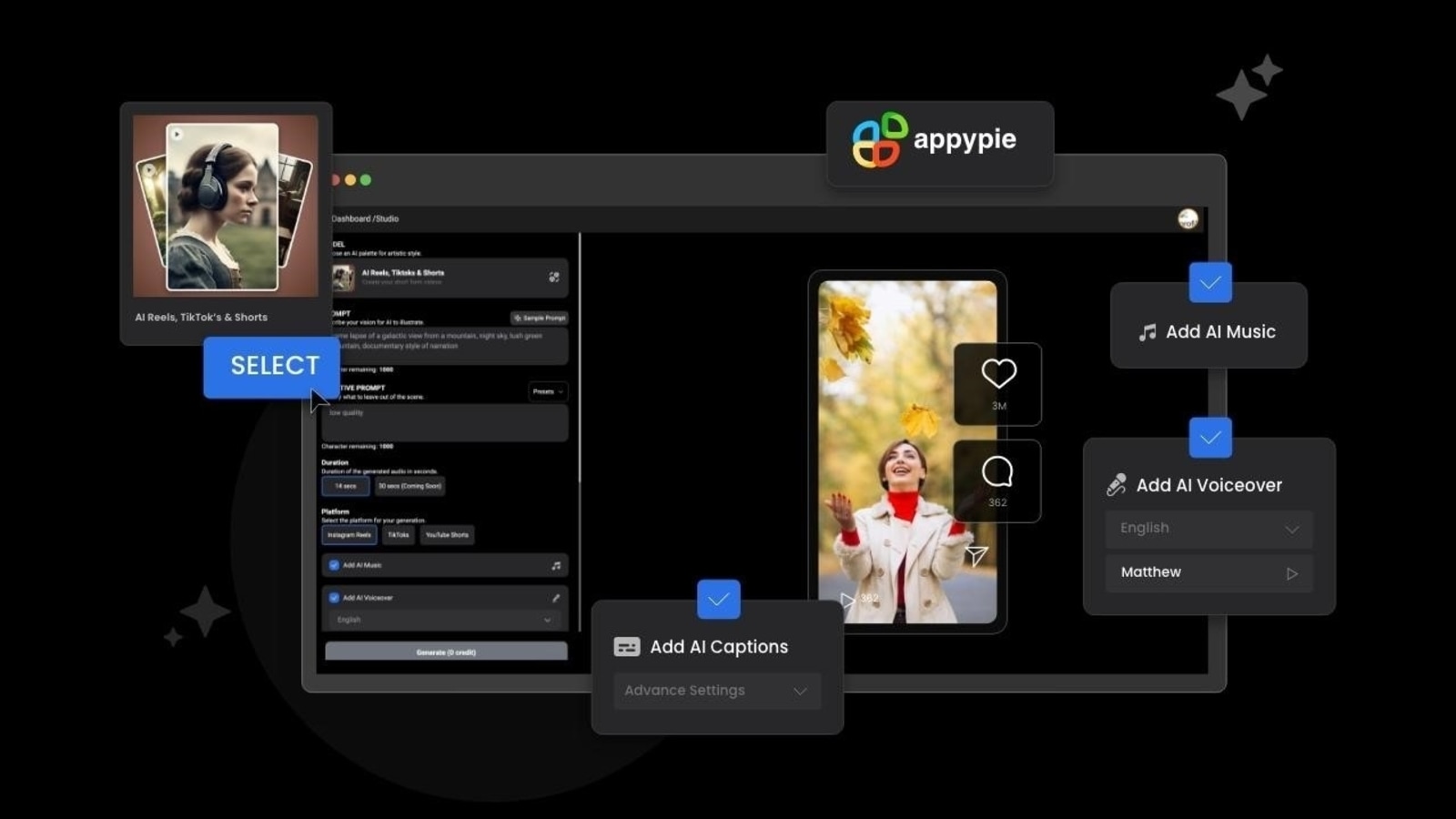The width and height of the screenshot is (1456, 819).
Task: Click the pencil icon on Add AI Voiceover row
Action: click(x=556, y=598)
